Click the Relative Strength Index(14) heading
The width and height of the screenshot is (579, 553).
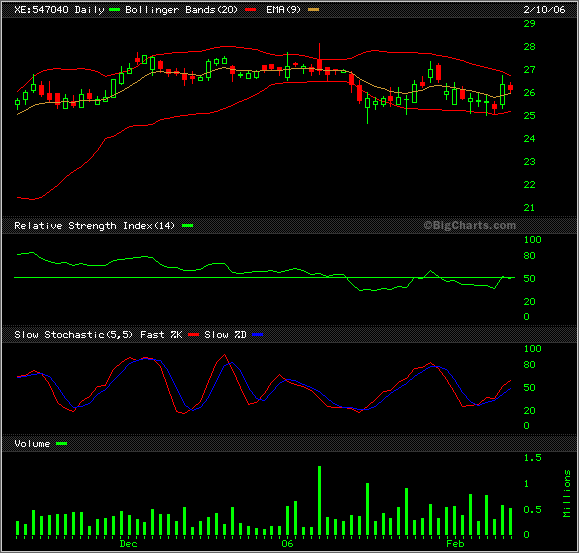pos(94,226)
